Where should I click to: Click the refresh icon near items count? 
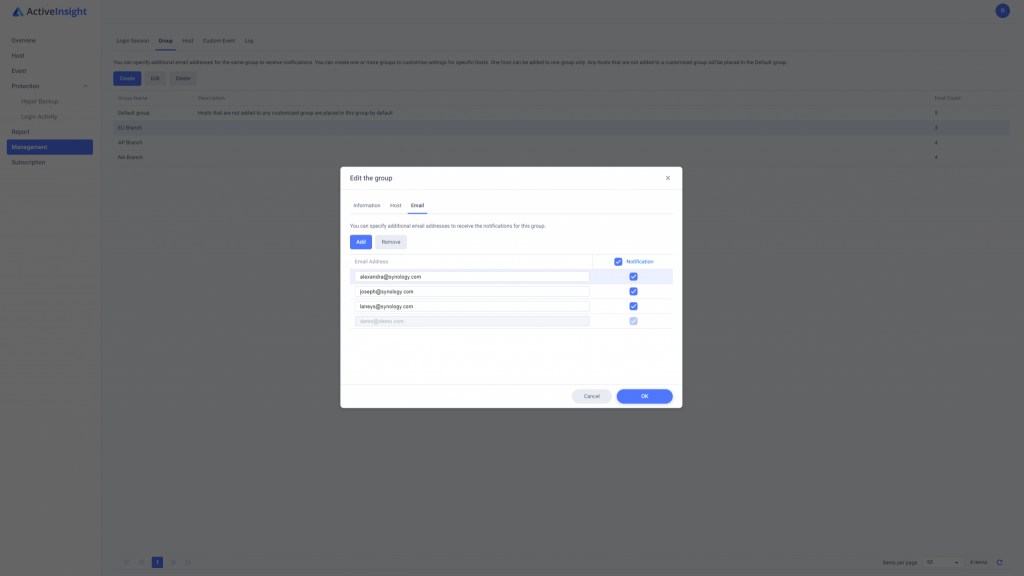[999, 562]
